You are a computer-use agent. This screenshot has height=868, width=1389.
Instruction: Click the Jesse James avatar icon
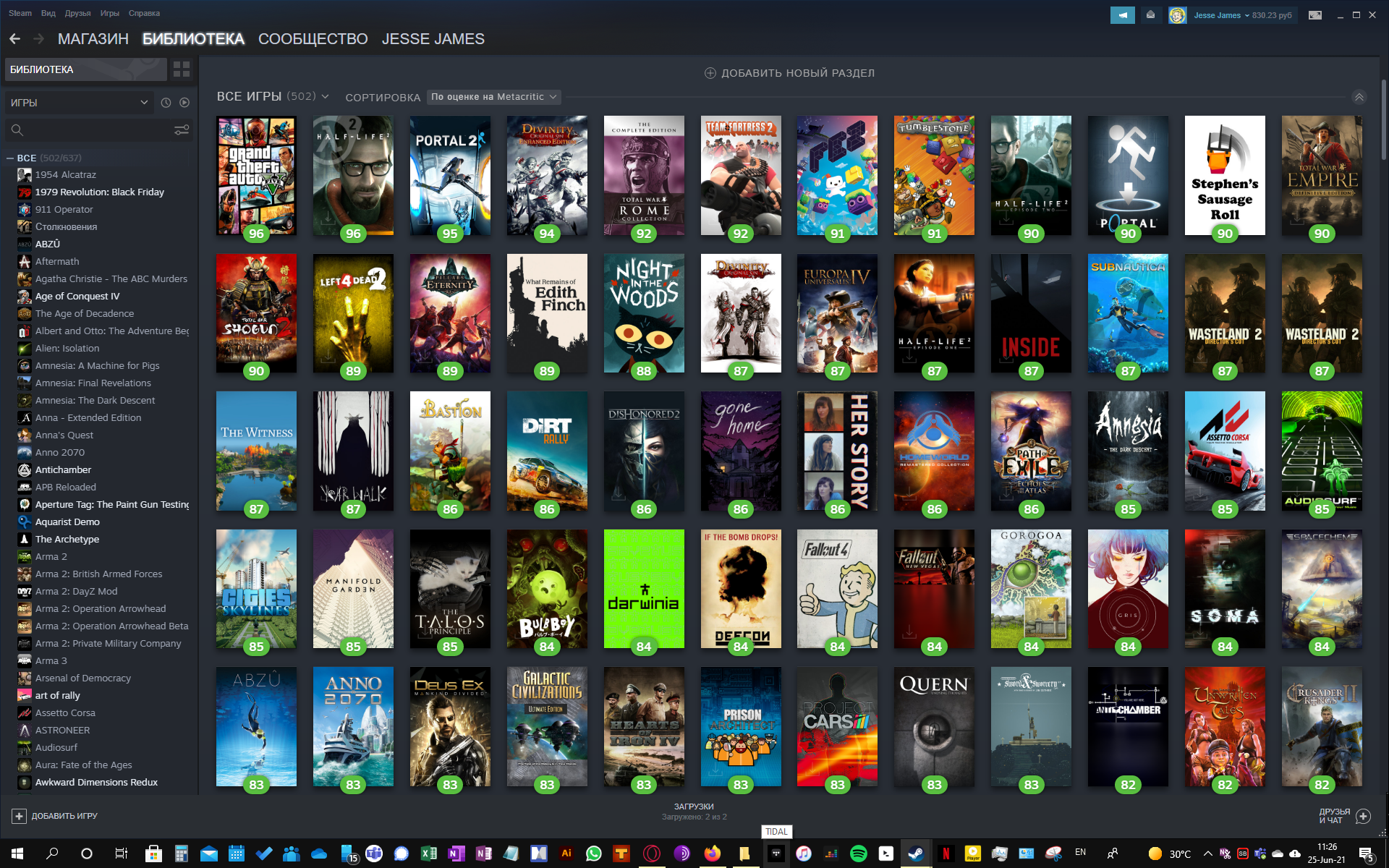pyautogui.click(x=1177, y=15)
